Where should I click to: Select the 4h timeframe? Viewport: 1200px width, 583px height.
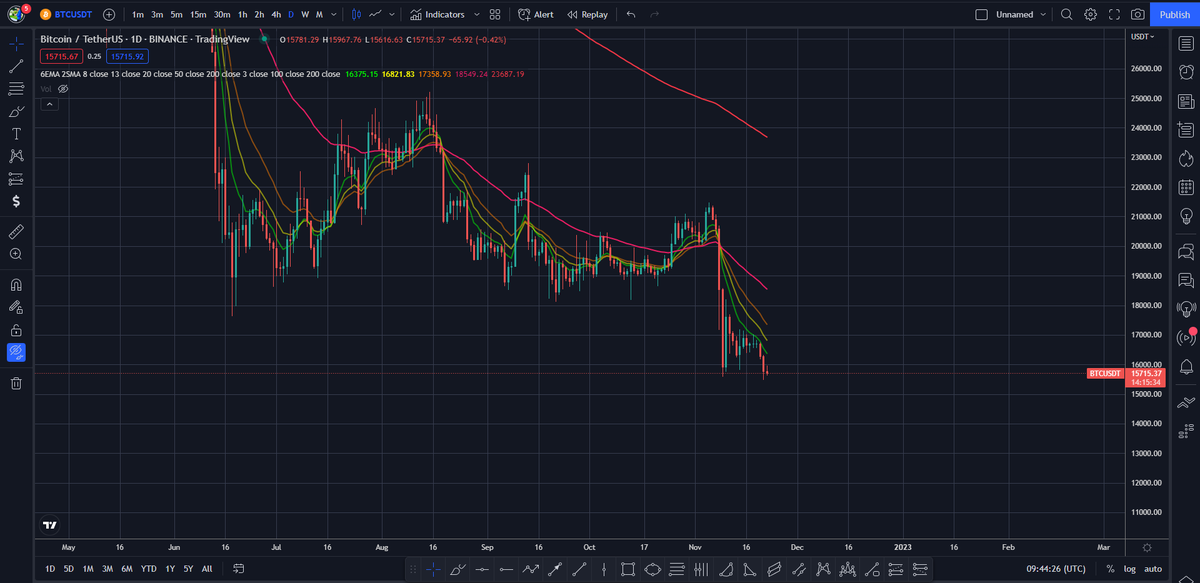click(276, 15)
